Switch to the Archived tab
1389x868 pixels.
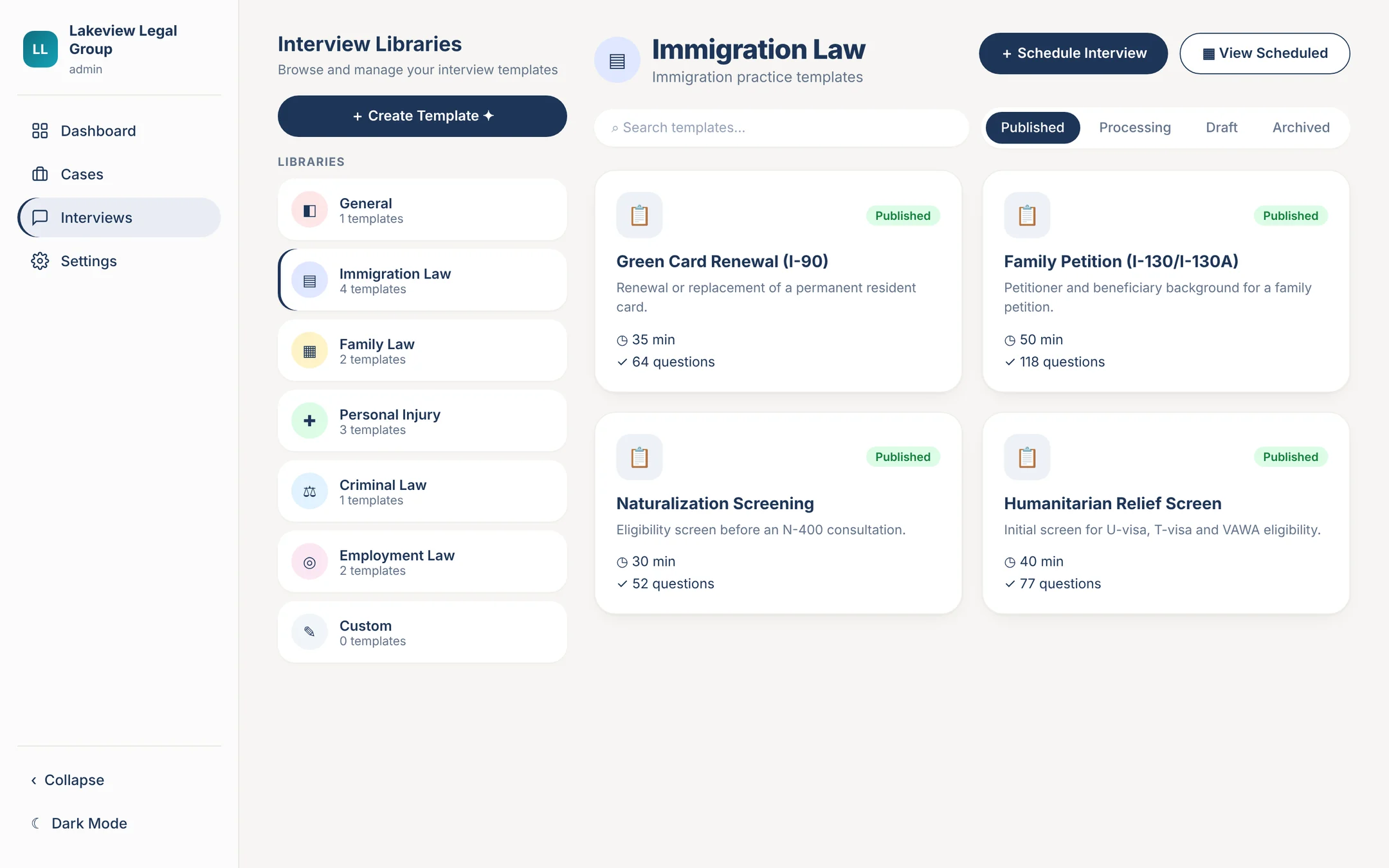1301,127
